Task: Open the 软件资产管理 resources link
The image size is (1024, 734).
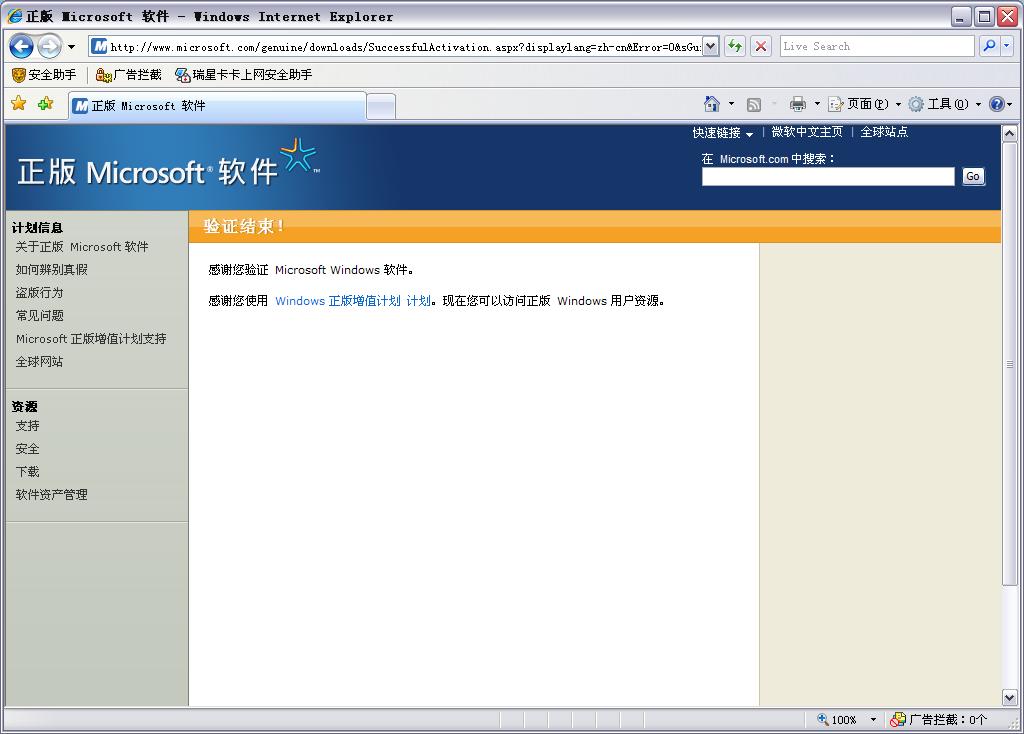Action: click(52, 495)
